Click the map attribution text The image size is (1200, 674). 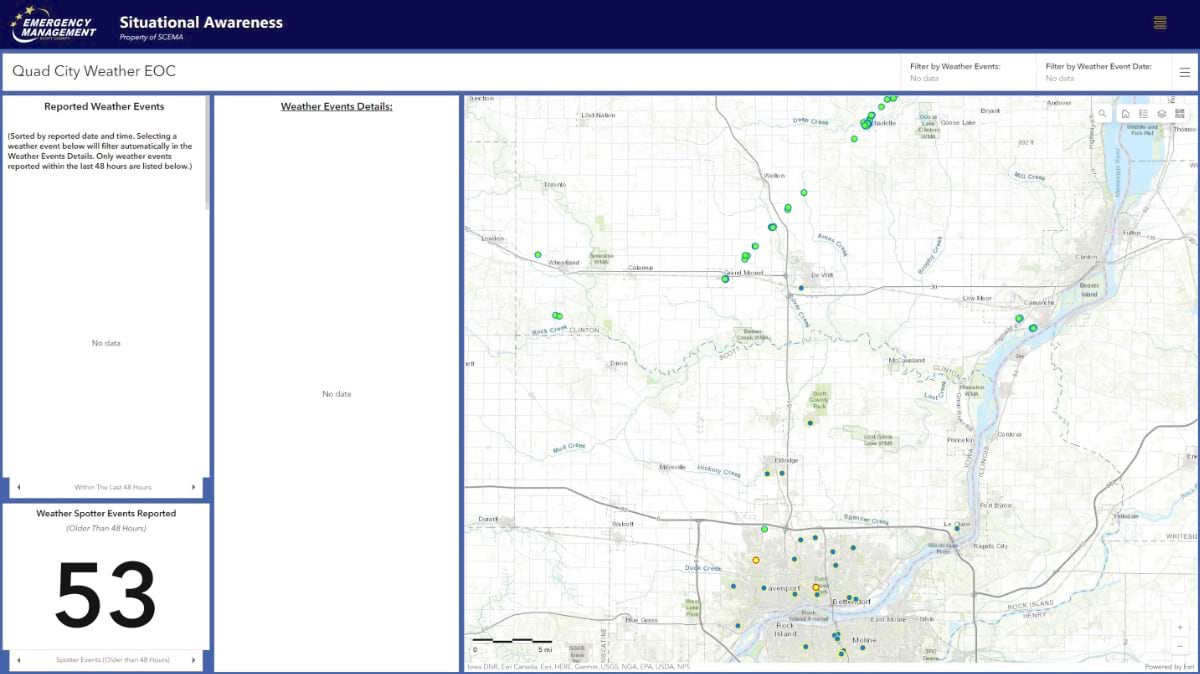click(578, 666)
